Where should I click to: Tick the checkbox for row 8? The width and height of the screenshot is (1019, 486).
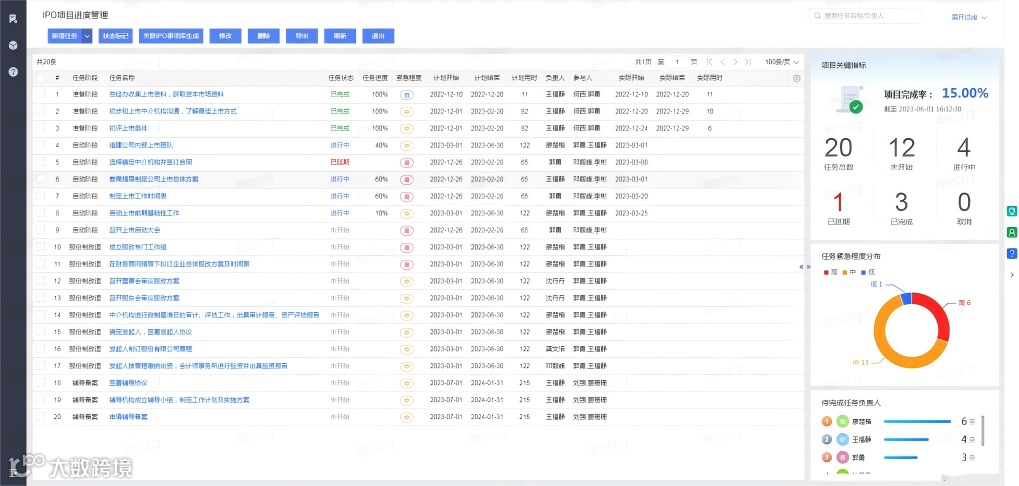pyautogui.click(x=41, y=213)
